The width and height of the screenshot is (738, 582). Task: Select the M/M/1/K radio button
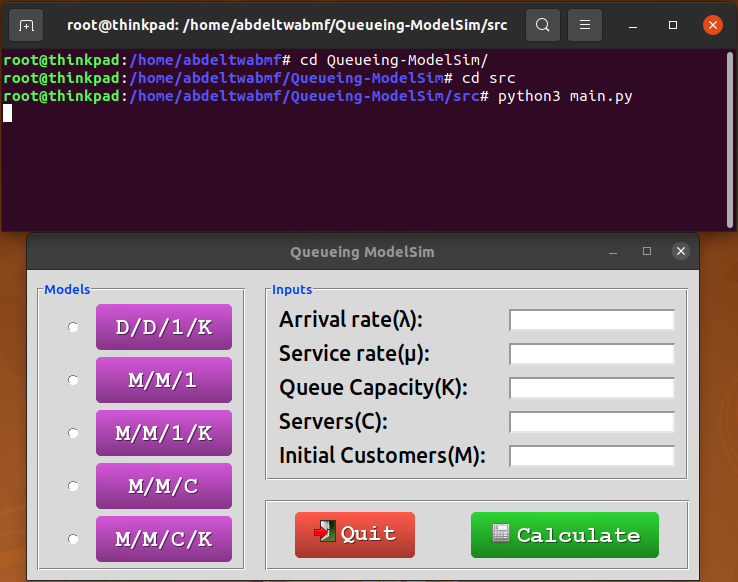pyautogui.click(x=73, y=433)
